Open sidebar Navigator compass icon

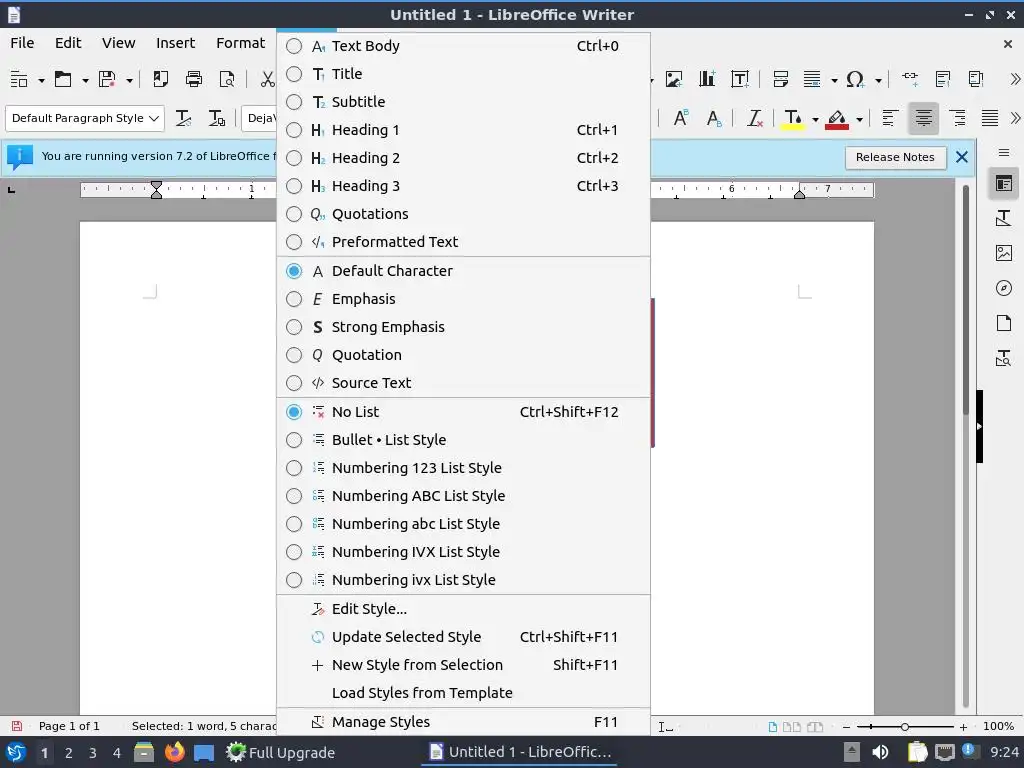(1004, 288)
